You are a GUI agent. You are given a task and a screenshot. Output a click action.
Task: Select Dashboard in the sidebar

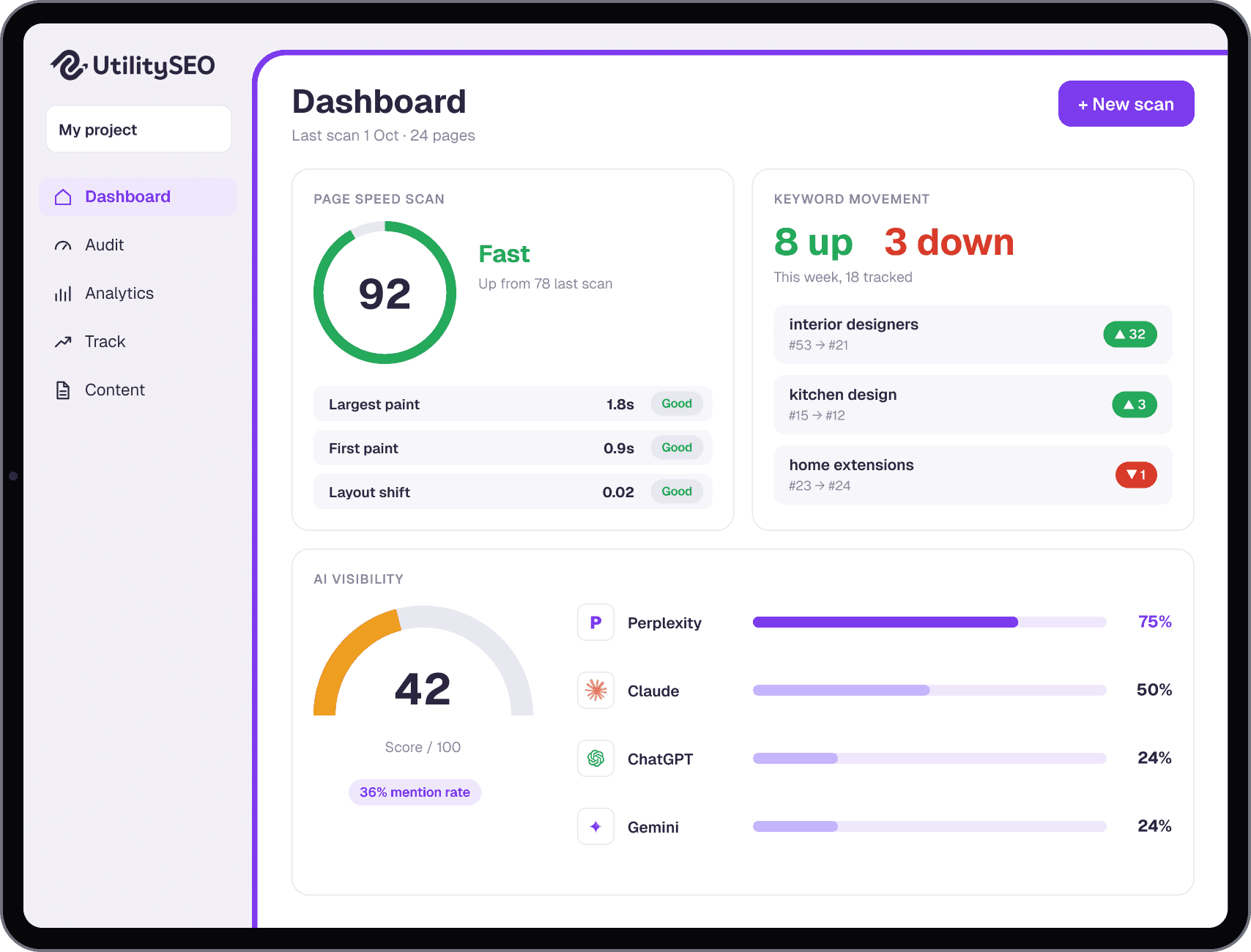(138, 197)
